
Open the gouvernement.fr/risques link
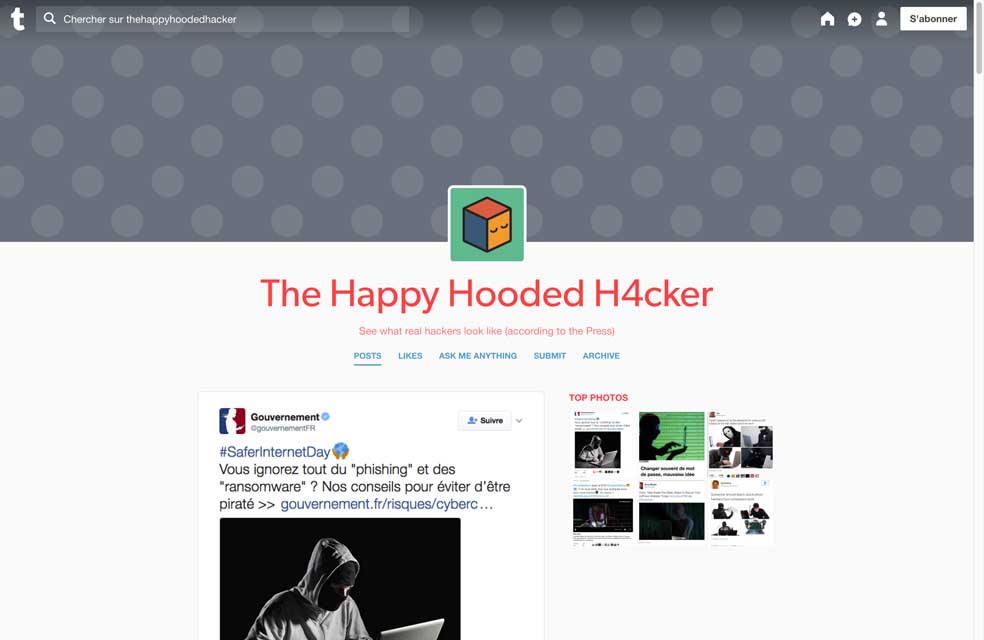pyautogui.click(x=387, y=504)
